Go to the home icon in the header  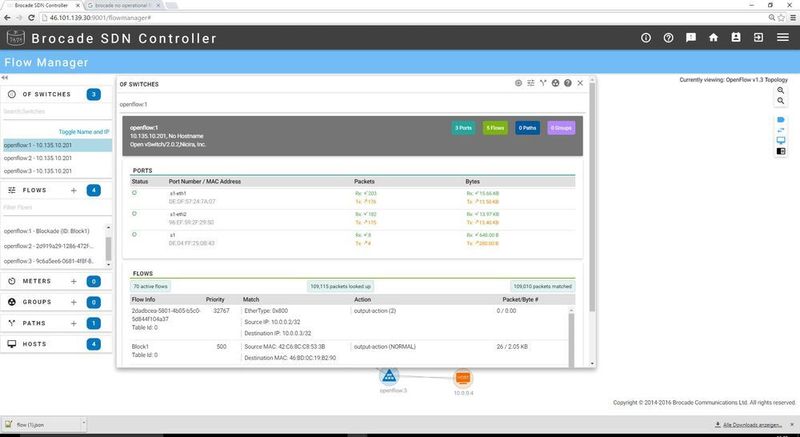click(713, 38)
